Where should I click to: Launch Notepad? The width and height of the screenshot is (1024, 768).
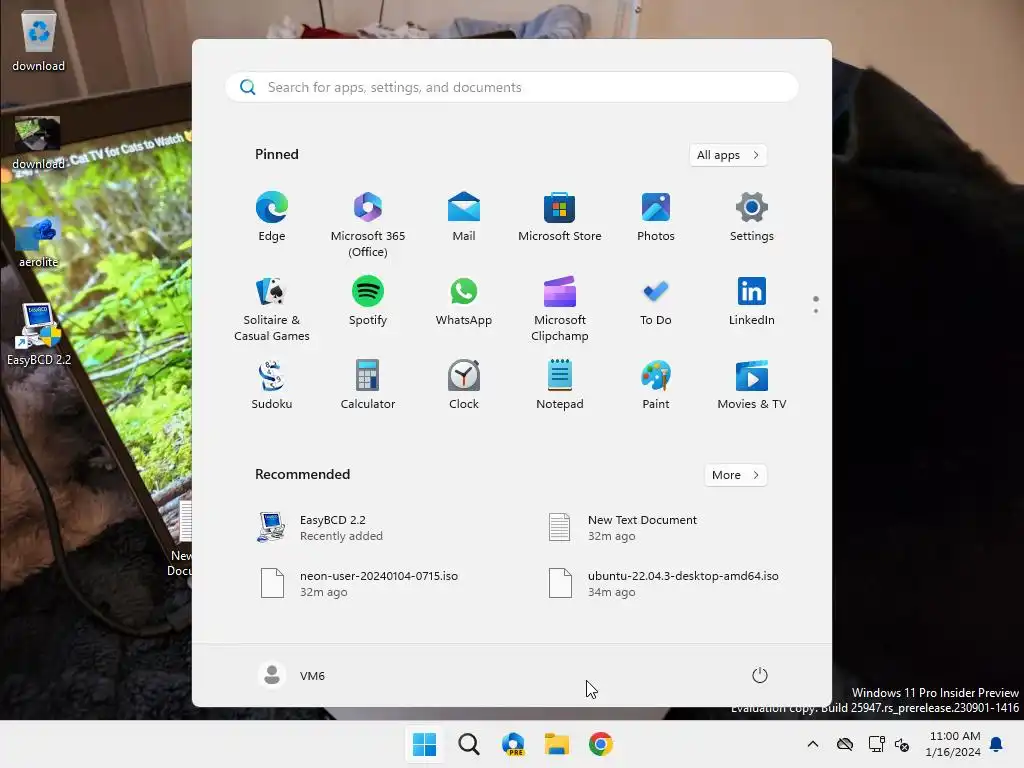pos(560,385)
